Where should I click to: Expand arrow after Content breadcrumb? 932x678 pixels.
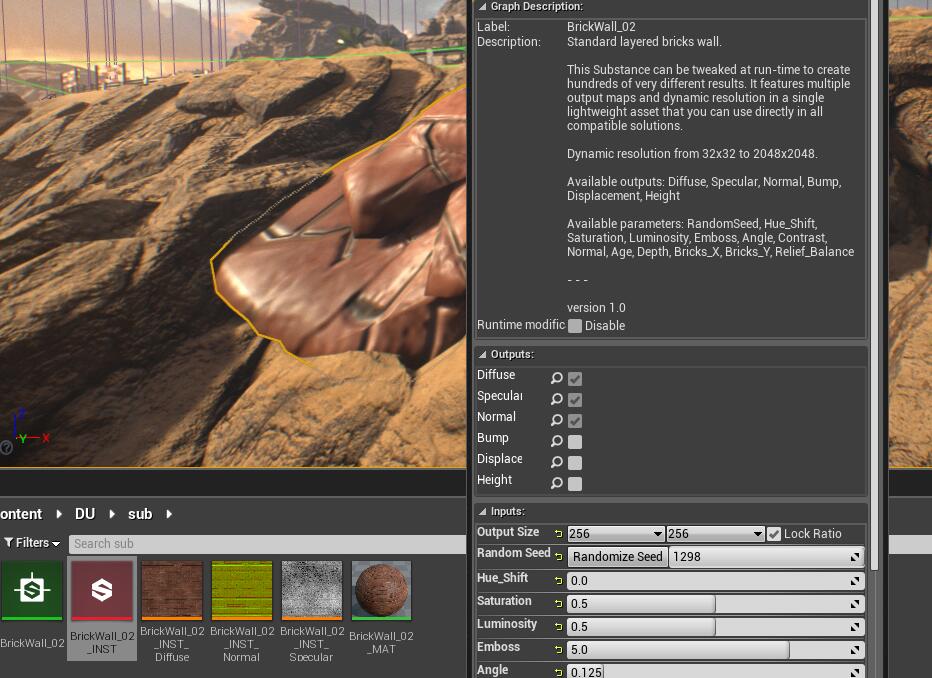[59, 513]
